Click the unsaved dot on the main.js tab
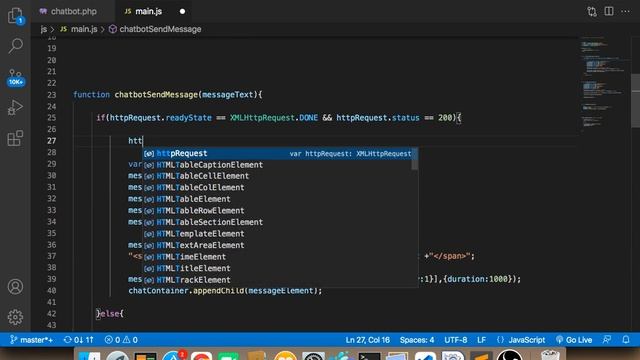 click(x=182, y=11)
